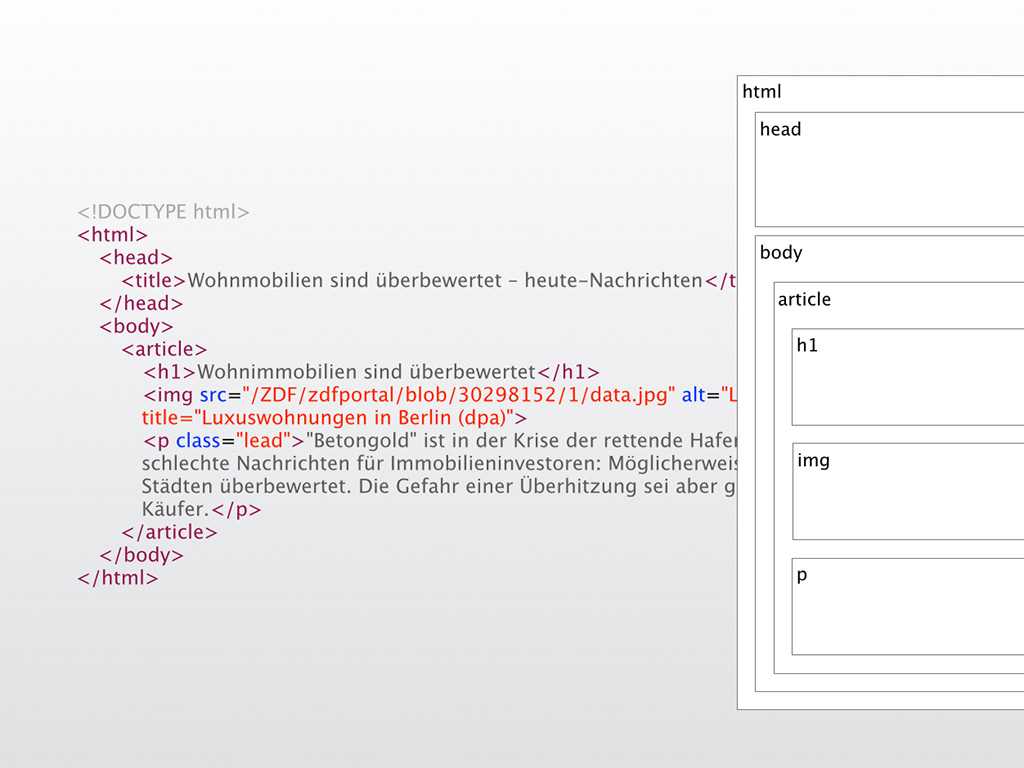Click the opening <head> tag in code
This screenshot has width=1024, height=768.
(136, 258)
